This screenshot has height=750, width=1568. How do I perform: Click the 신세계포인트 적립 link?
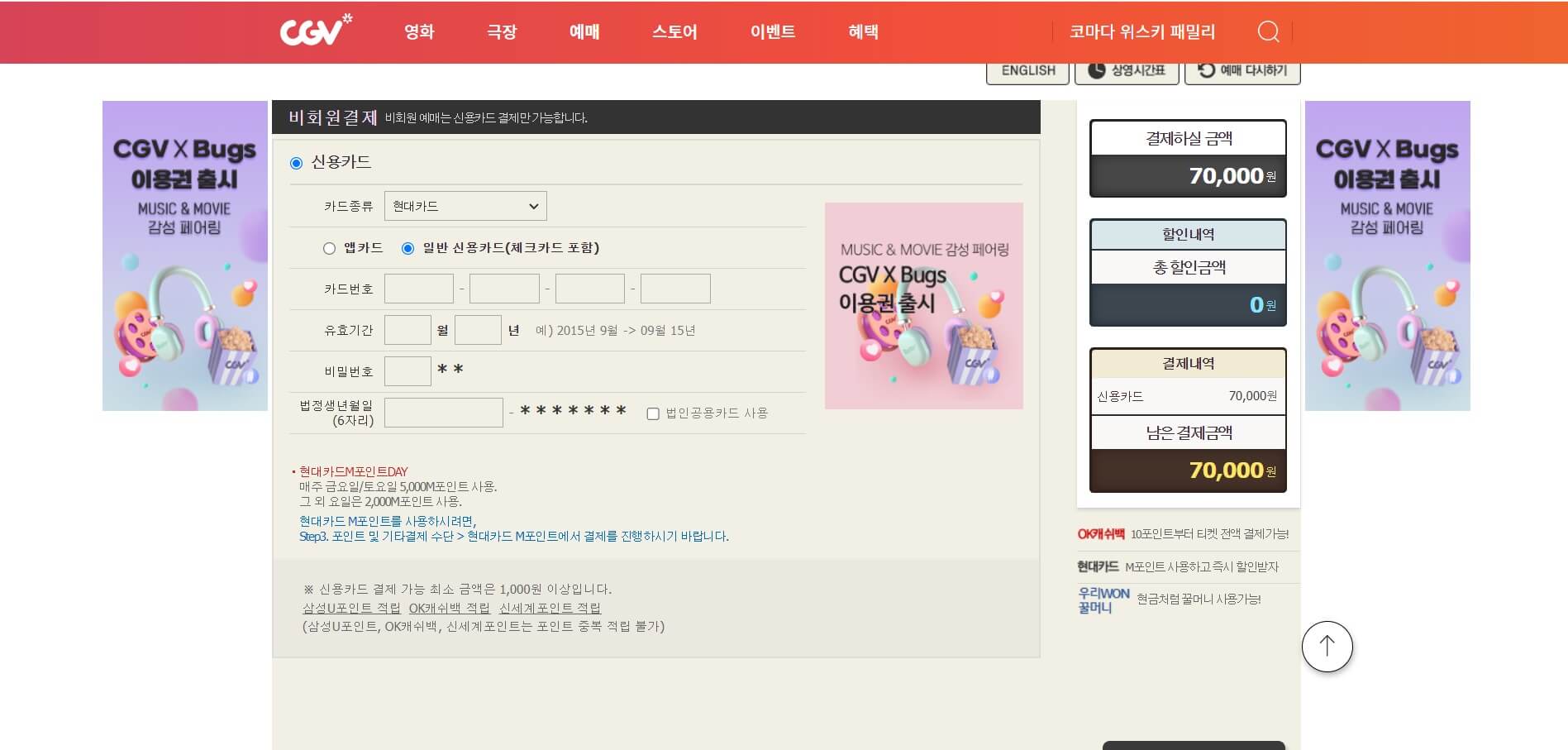coord(550,608)
